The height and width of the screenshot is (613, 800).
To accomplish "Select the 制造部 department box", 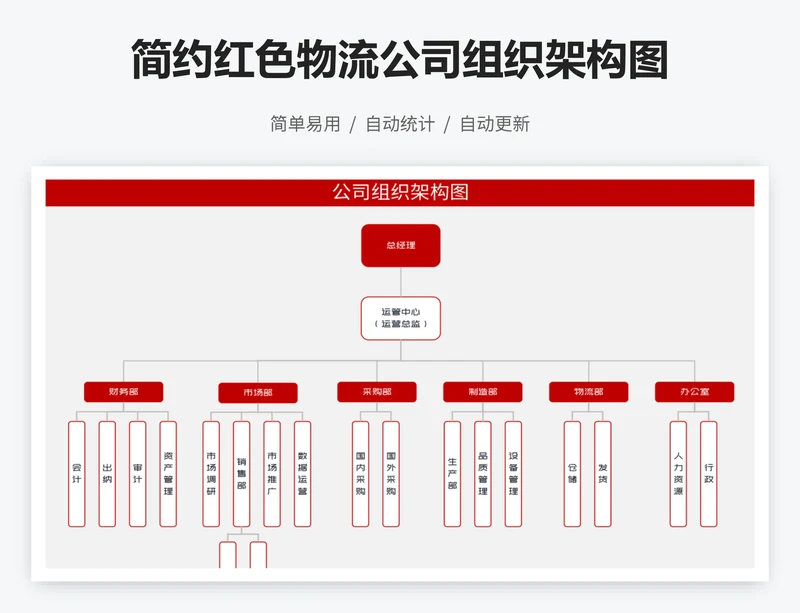I will click(482, 392).
